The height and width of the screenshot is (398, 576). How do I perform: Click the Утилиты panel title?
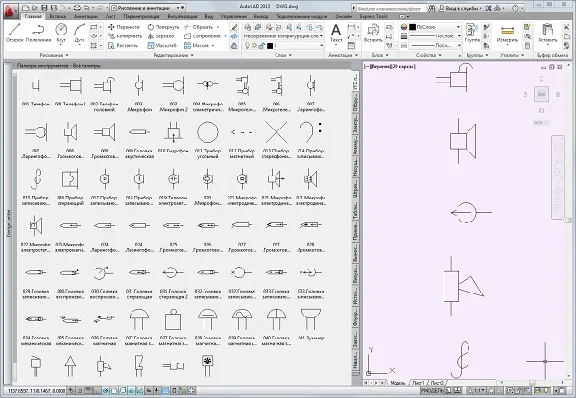coord(511,55)
